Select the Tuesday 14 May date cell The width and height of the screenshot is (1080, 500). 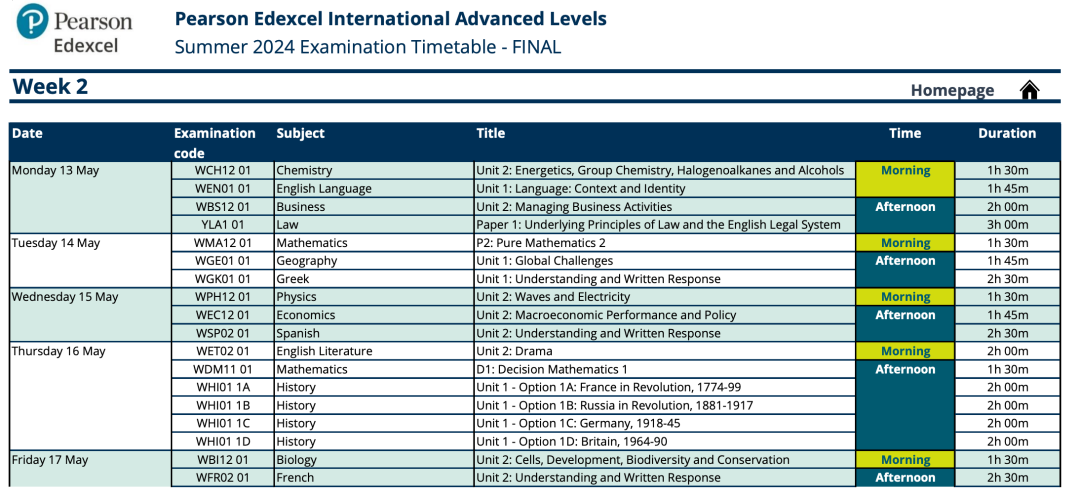90,260
